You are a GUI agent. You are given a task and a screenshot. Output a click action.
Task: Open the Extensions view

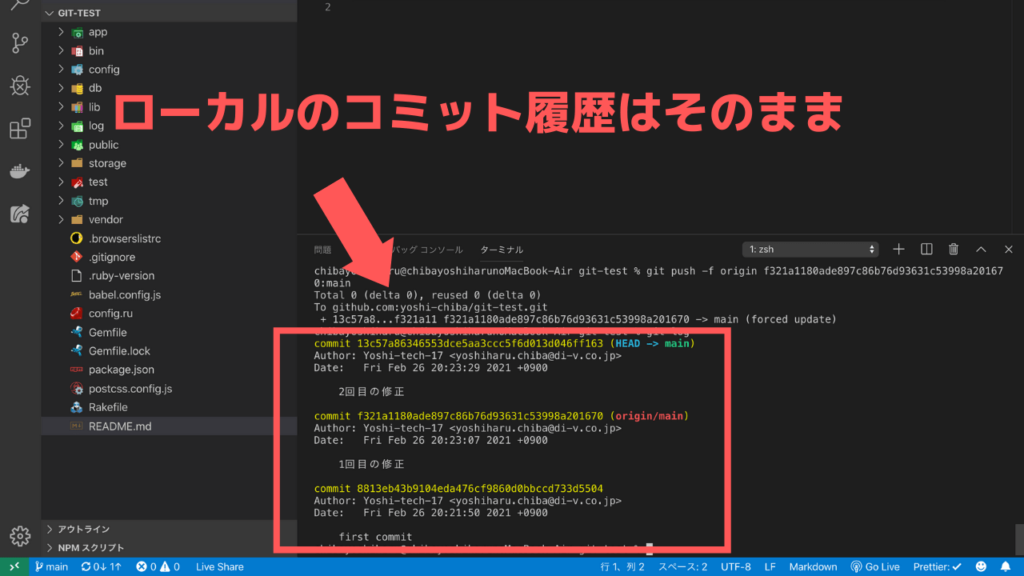point(20,128)
